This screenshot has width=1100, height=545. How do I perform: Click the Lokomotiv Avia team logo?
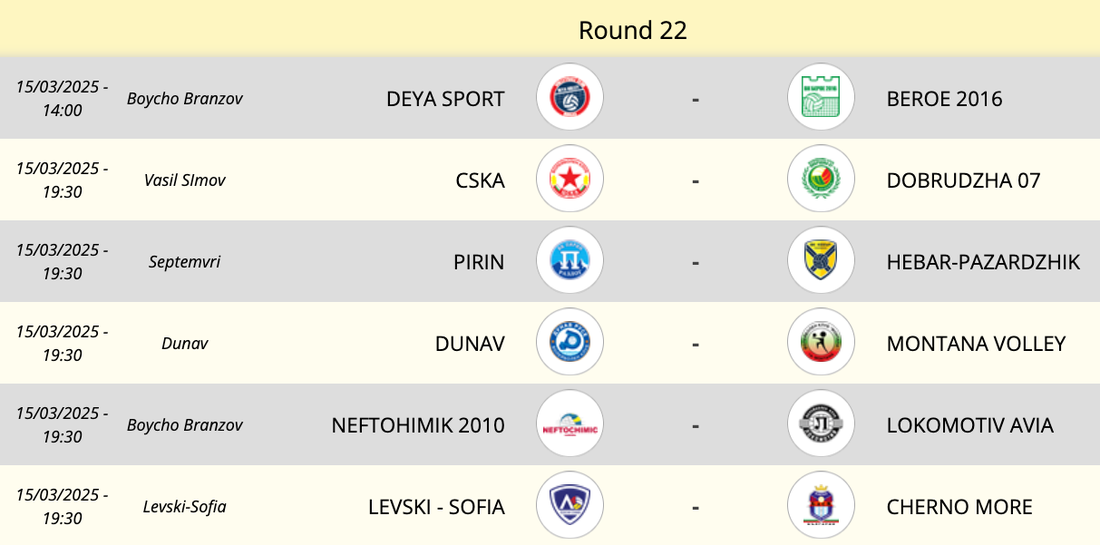(x=820, y=425)
